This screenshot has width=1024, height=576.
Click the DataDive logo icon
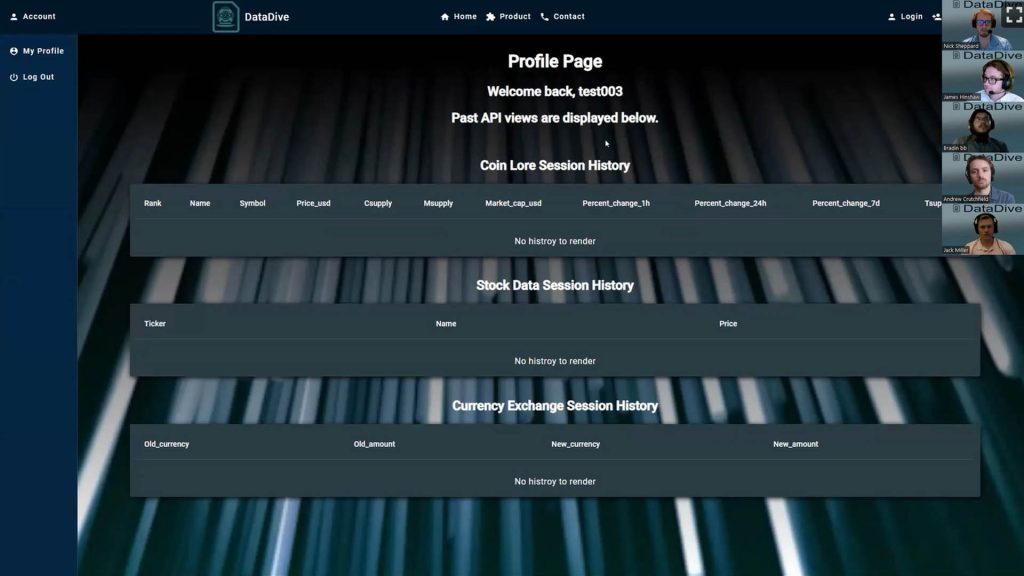pyautogui.click(x=226, y=17)
